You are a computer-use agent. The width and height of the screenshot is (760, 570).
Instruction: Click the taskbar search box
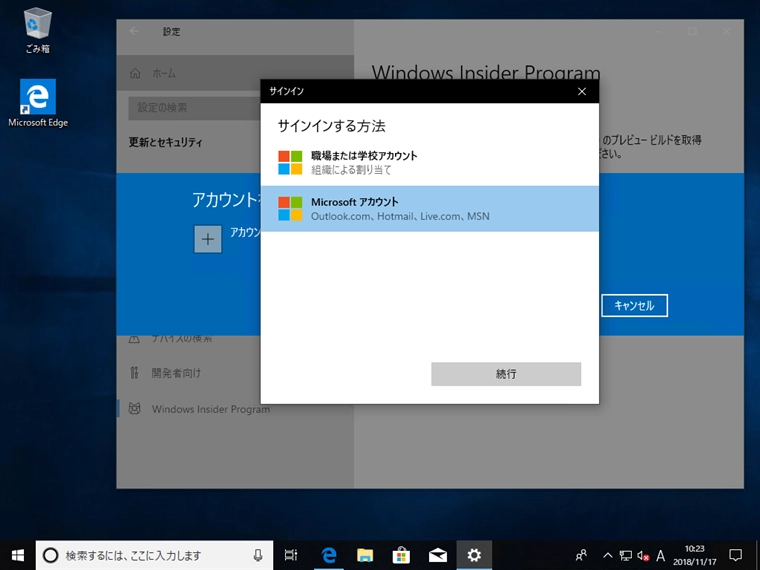154,555
